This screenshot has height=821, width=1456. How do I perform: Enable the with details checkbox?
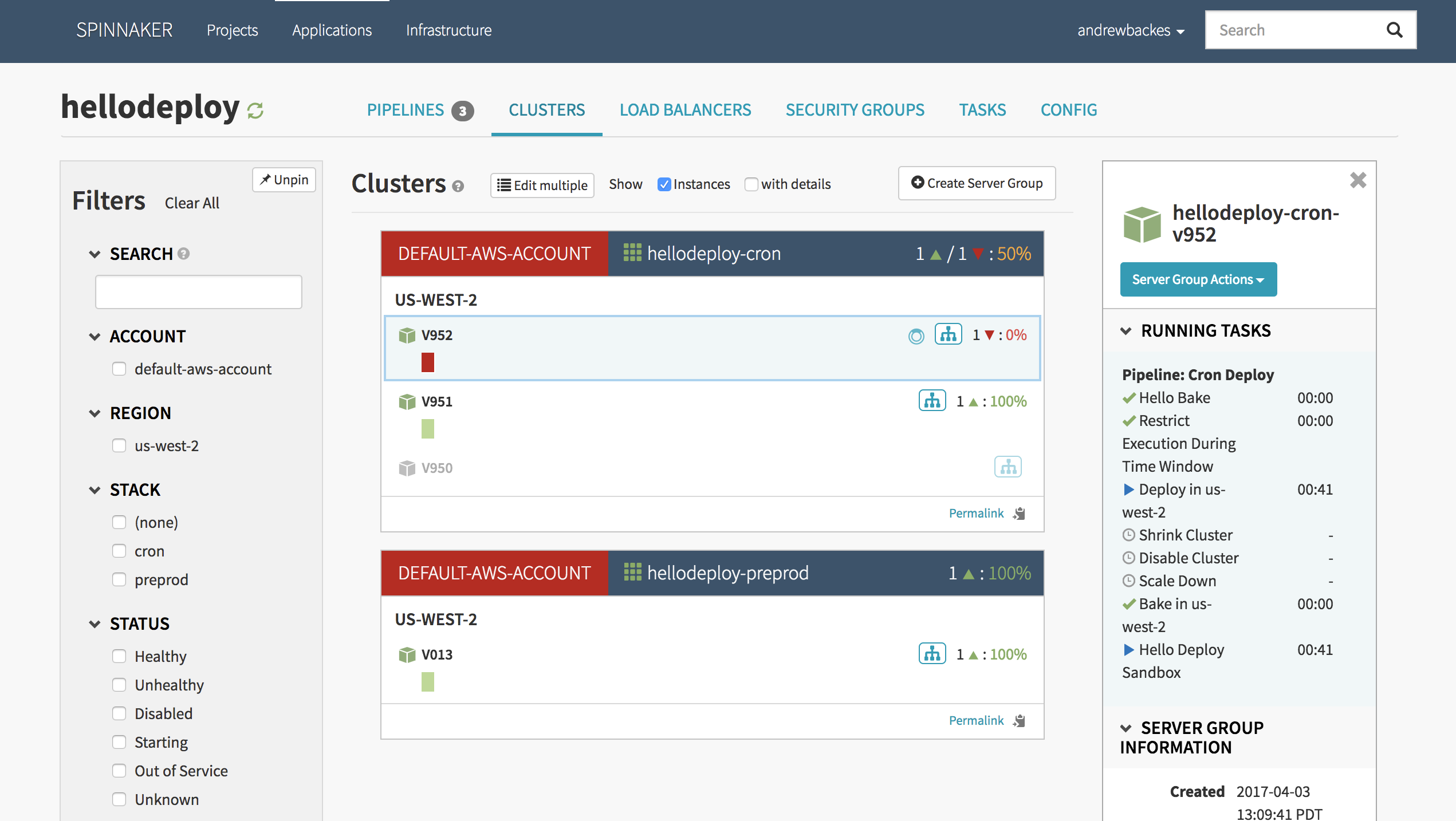[751, 184]
